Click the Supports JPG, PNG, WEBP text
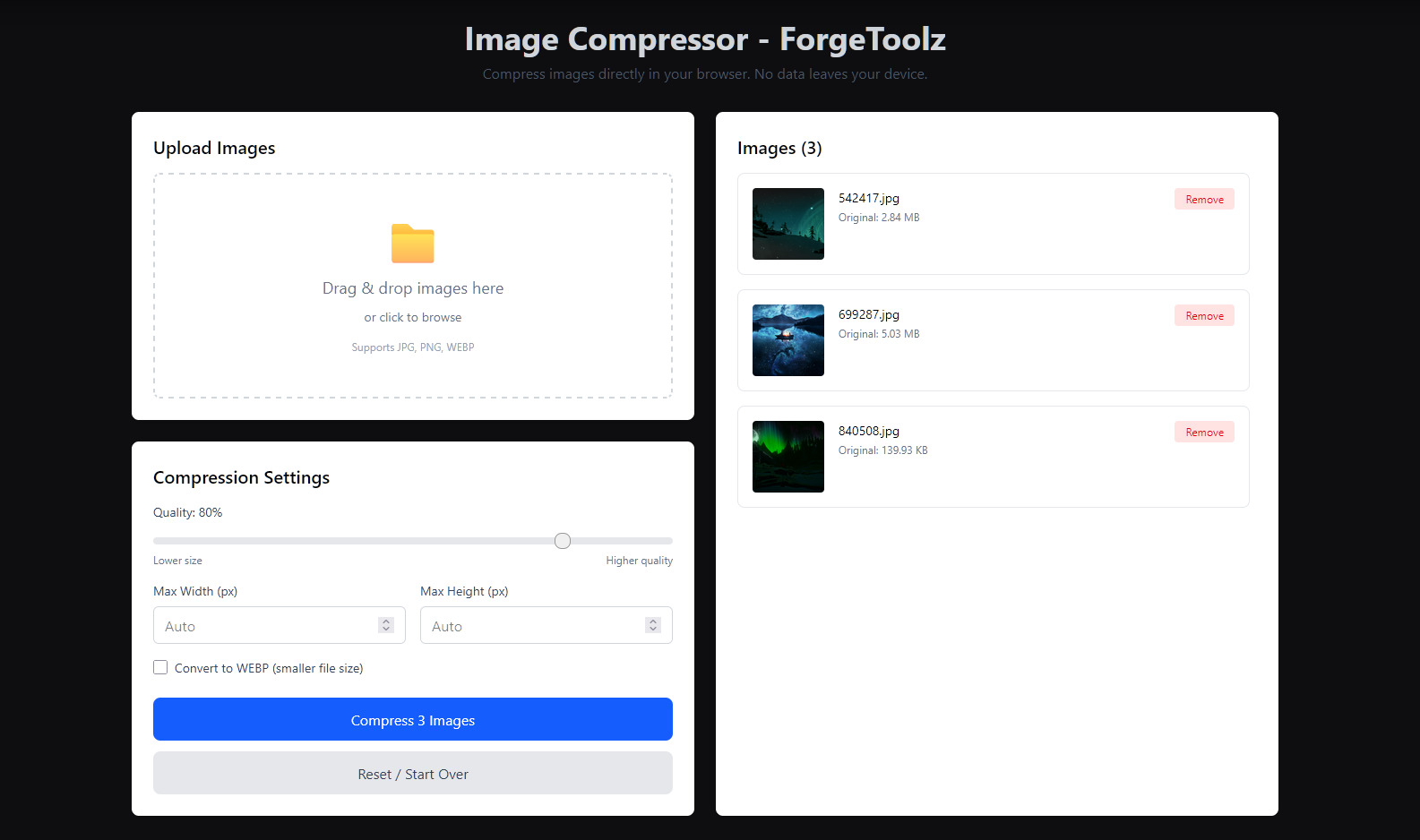1420x840 pixels. coord(413,347)
